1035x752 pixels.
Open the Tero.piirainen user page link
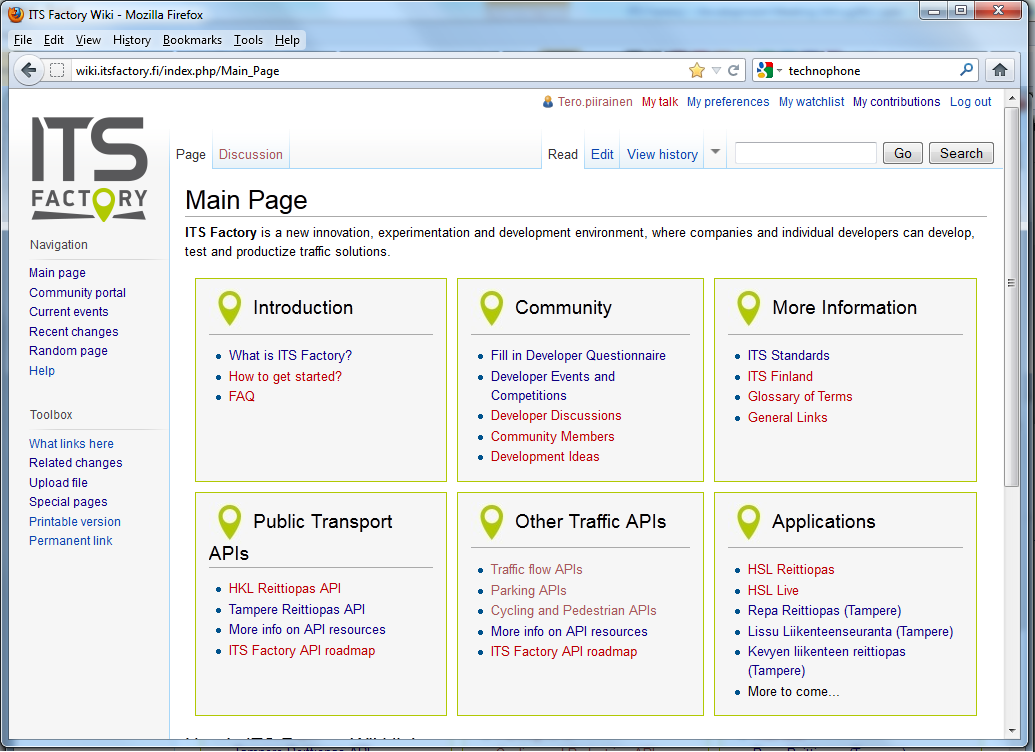click(x=595, y=102)
